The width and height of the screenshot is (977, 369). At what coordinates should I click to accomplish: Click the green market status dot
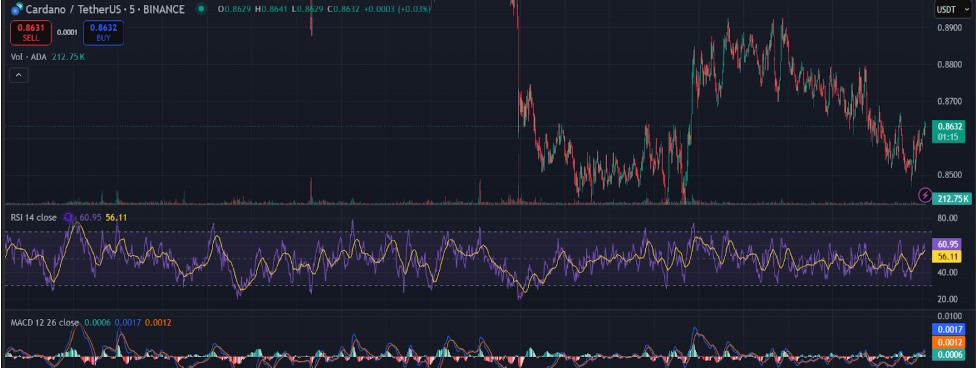tap(200, 9)
